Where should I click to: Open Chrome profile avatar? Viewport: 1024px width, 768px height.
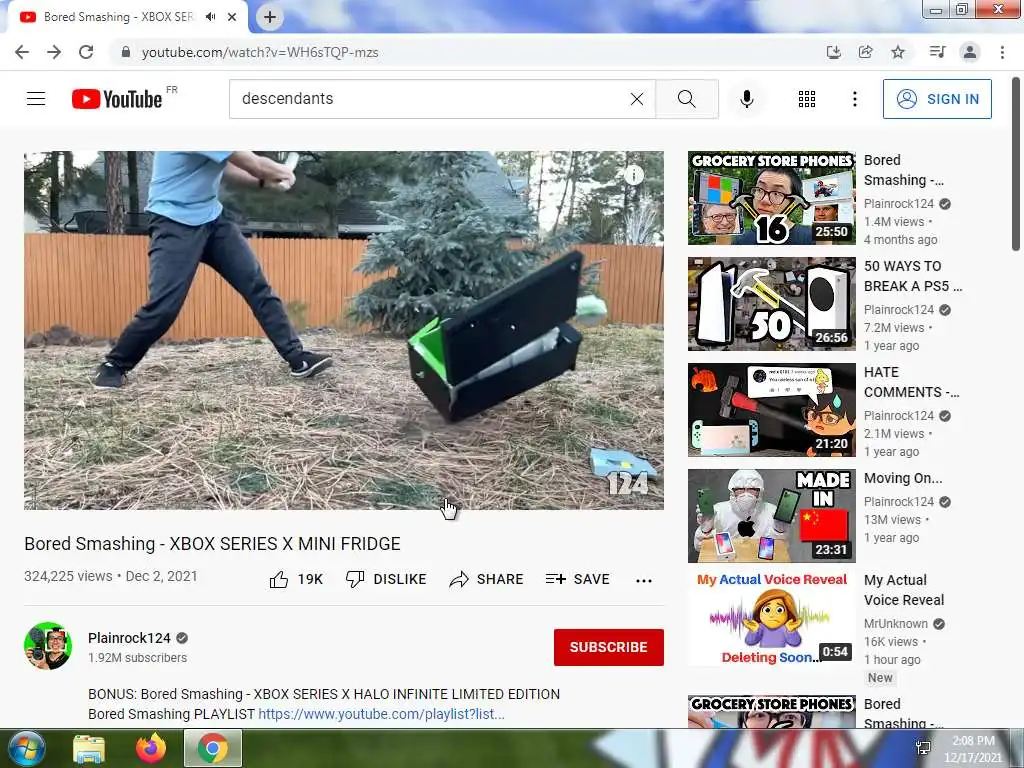970,52
